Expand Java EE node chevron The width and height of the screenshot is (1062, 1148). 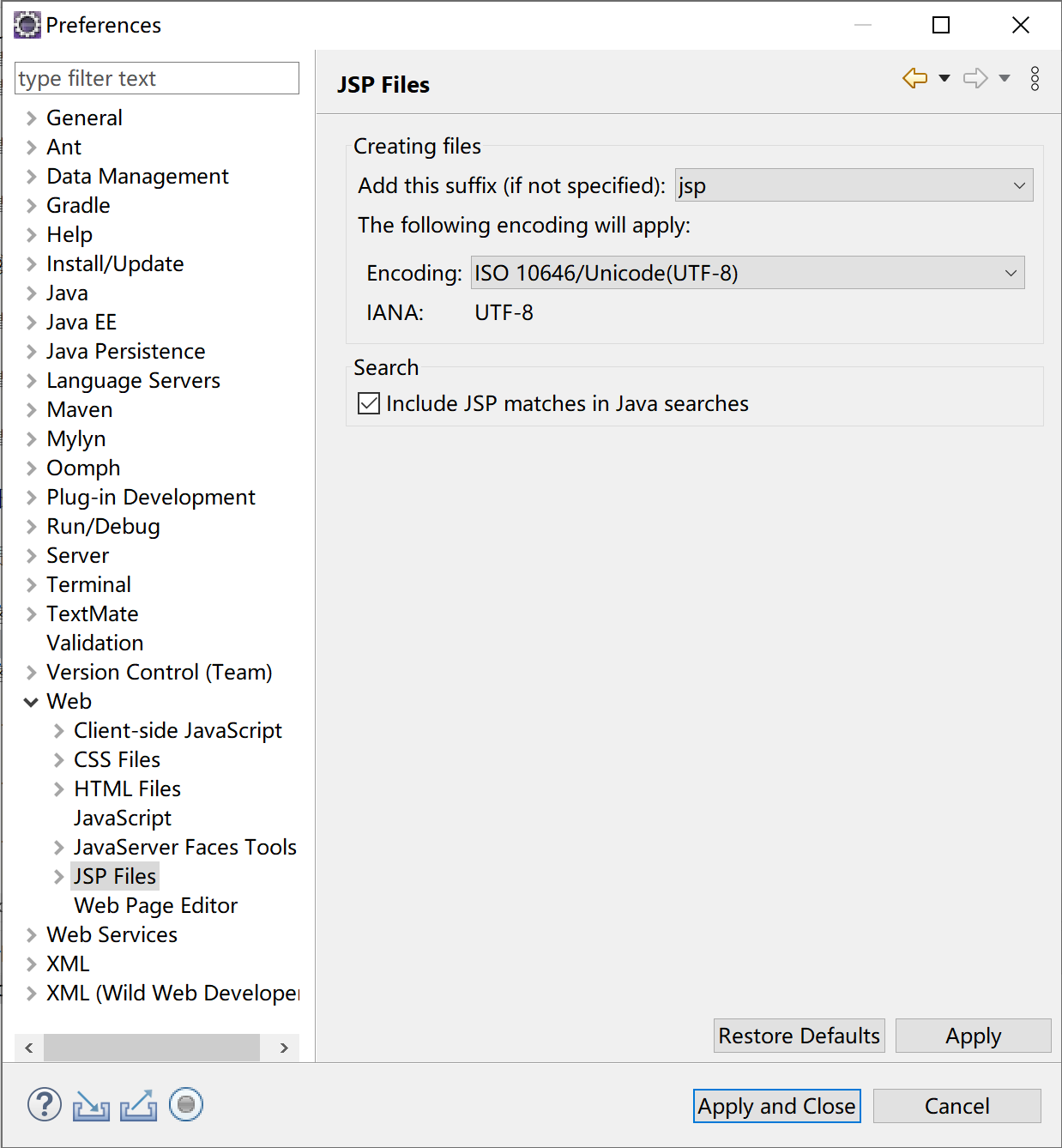pos(32,322)
